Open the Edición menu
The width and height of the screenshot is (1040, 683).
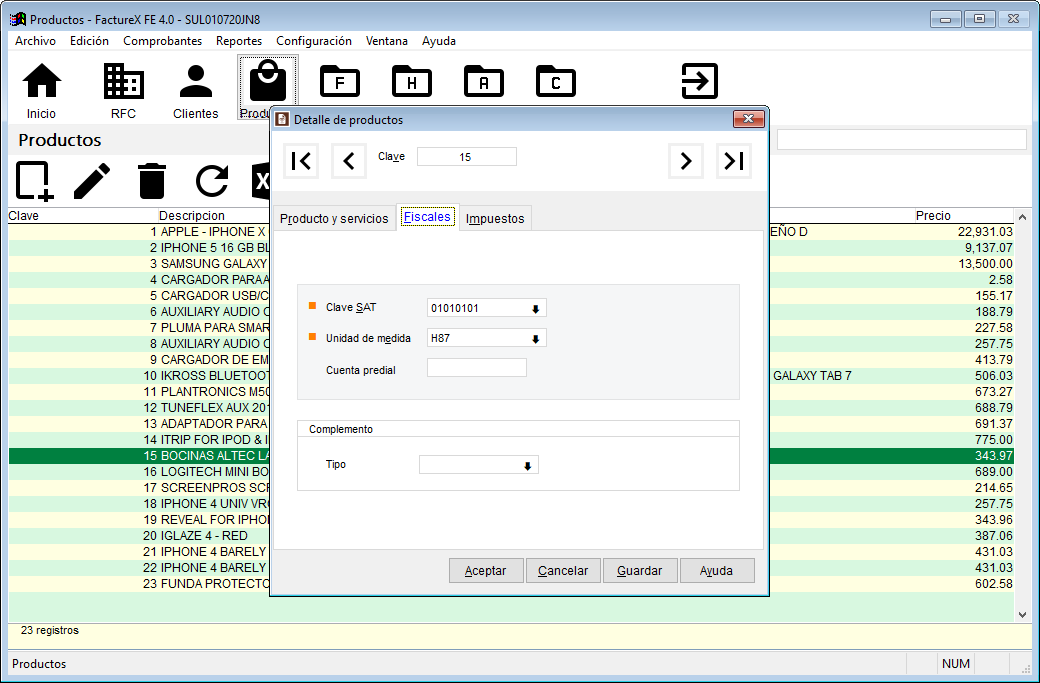(90, 41)
